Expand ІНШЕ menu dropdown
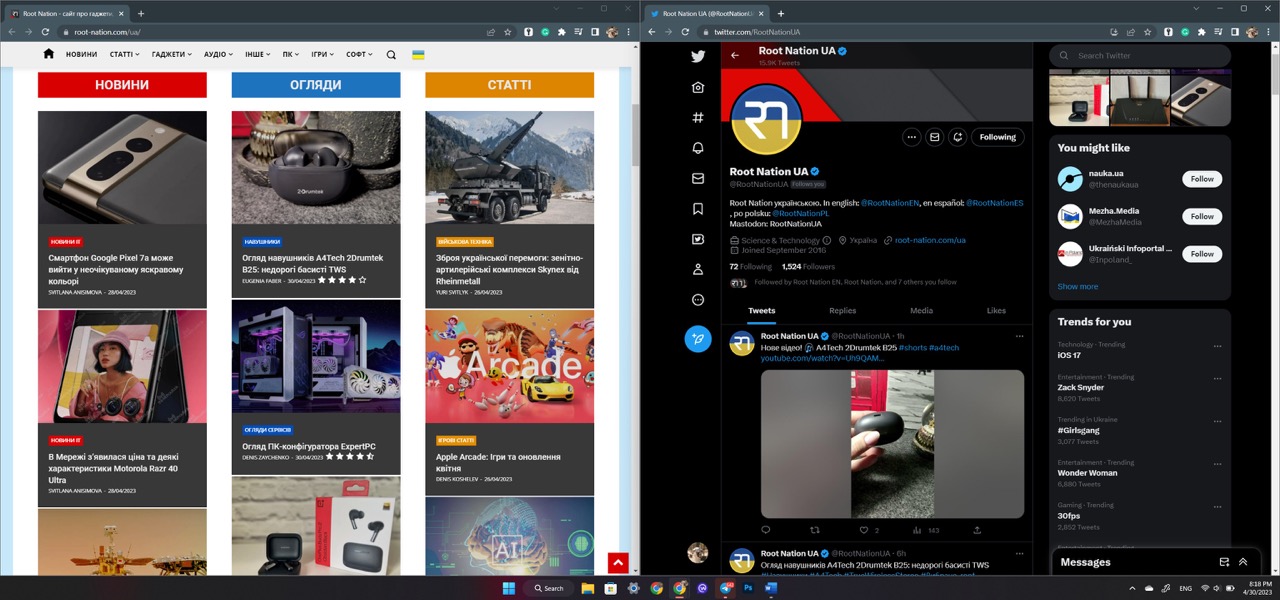This screenshot has width=1280, height=600. click(x=258, y=55)
